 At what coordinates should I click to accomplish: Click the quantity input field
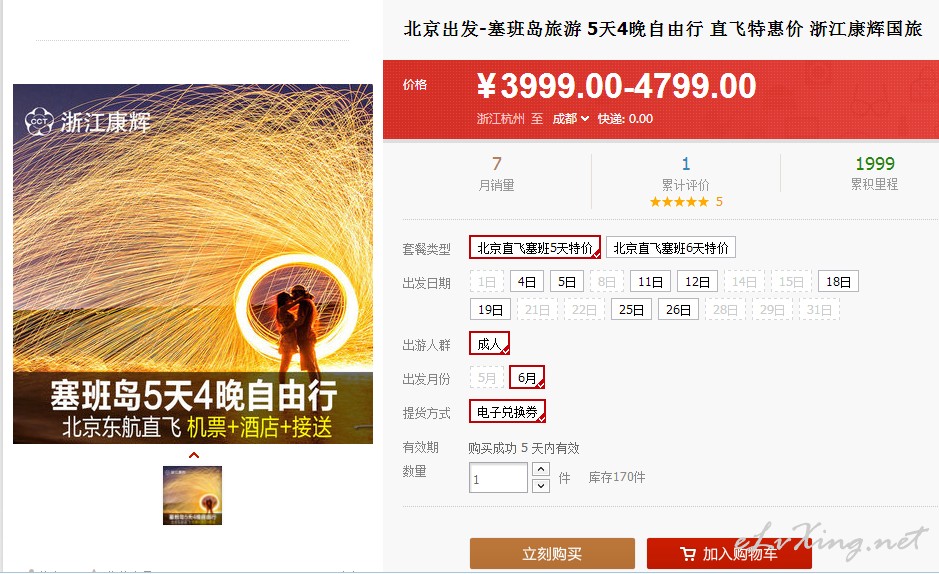point(498,478)
